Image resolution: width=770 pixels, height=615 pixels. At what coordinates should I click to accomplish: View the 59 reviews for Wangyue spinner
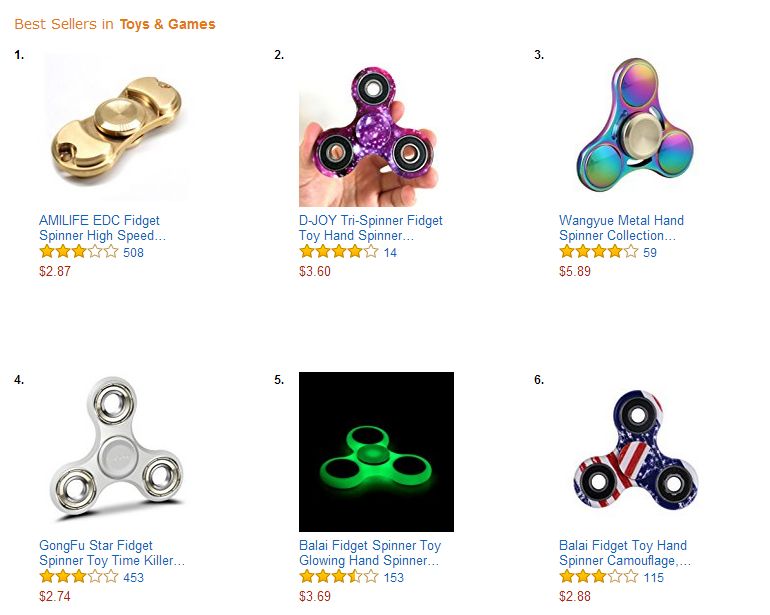(x=650, y=252)
